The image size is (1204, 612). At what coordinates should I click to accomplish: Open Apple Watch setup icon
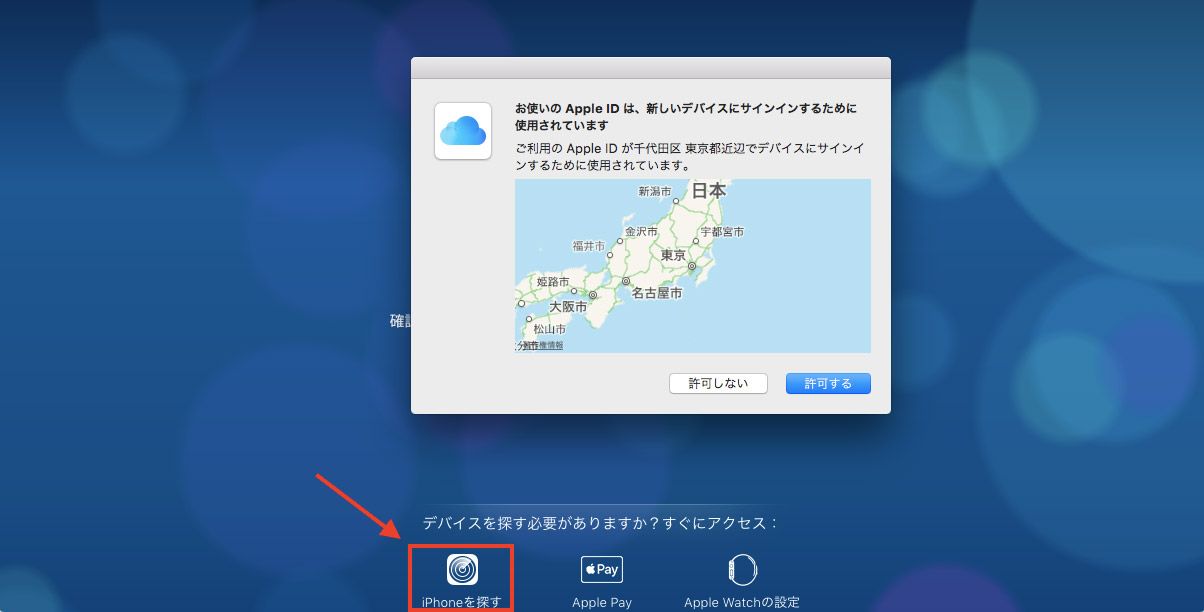click(741, 569)
